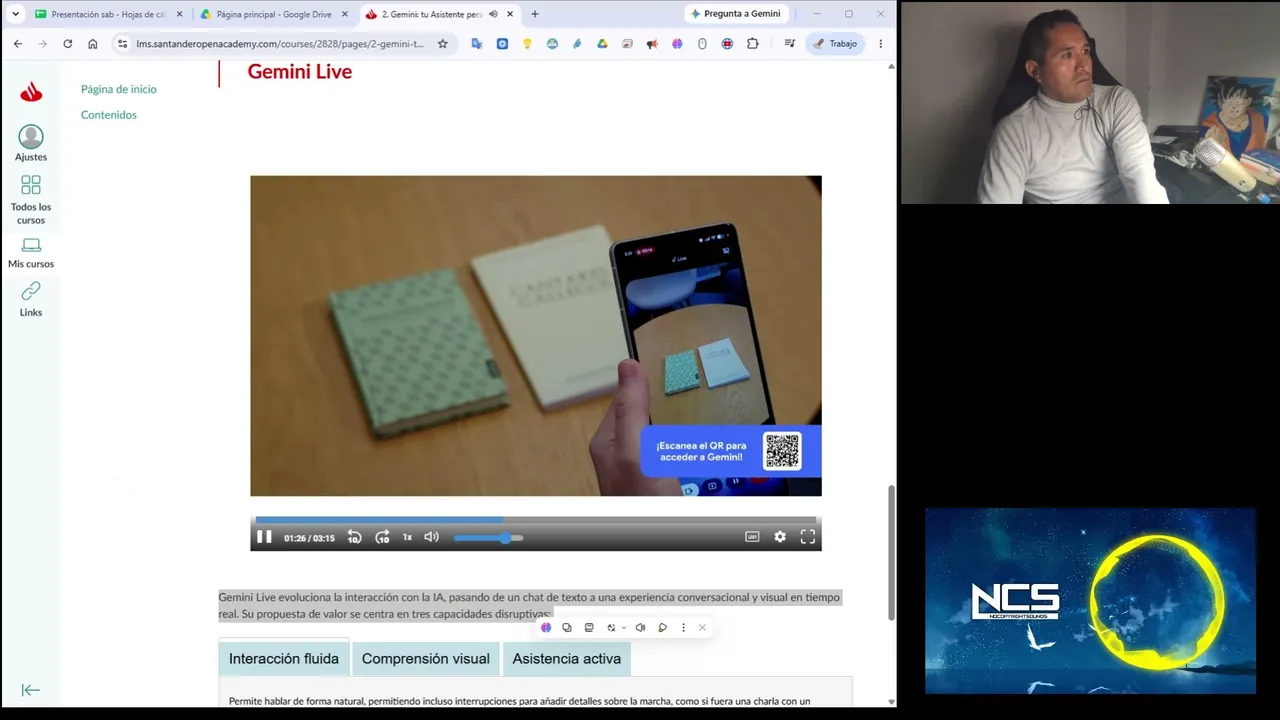Open the Google Translate extension
The width and height of the screenshot is (1280, 720).
pyautogui.click(x=477, y=44)
